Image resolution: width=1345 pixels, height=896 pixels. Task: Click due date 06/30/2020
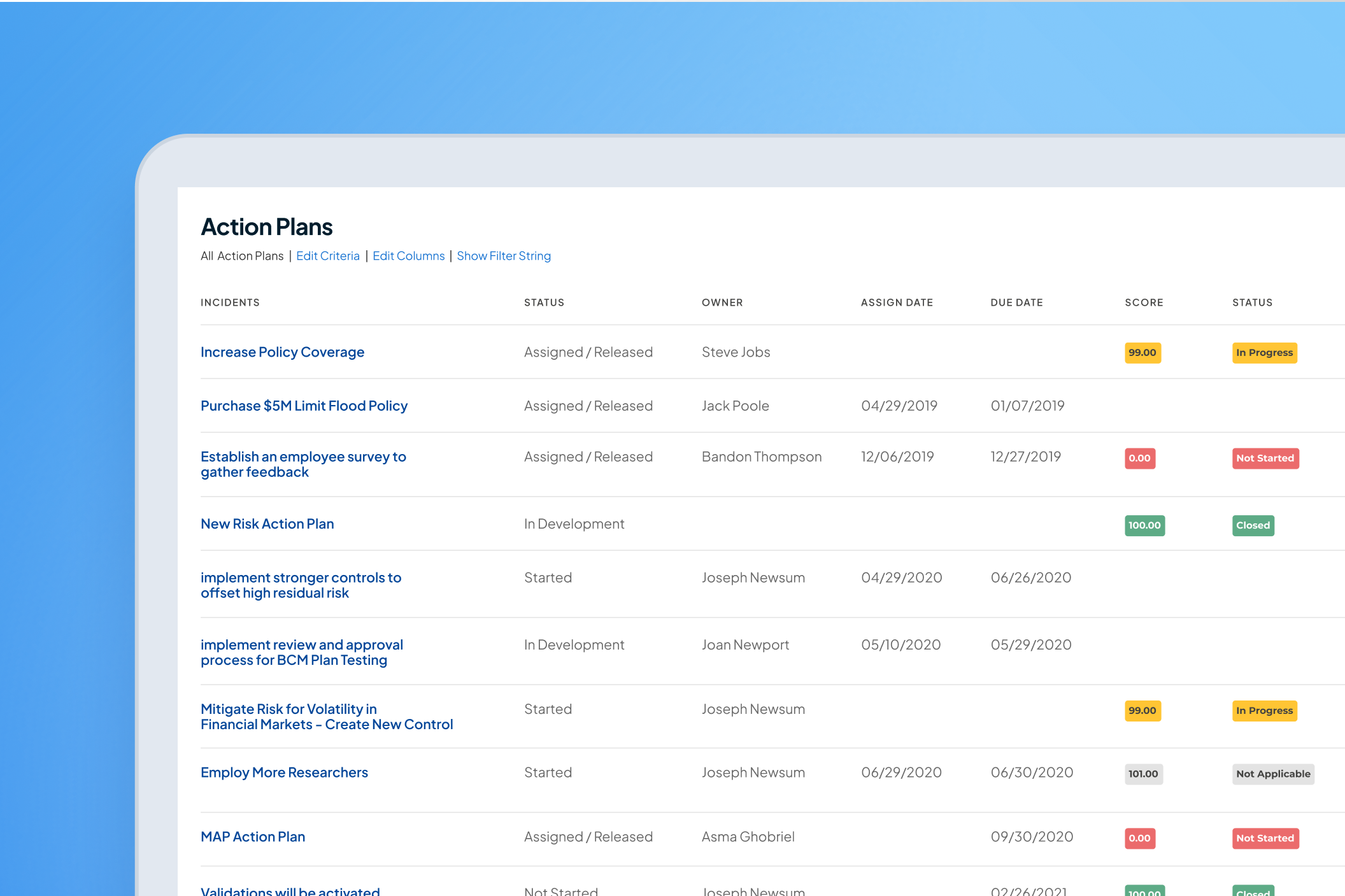coord(1032,772)
